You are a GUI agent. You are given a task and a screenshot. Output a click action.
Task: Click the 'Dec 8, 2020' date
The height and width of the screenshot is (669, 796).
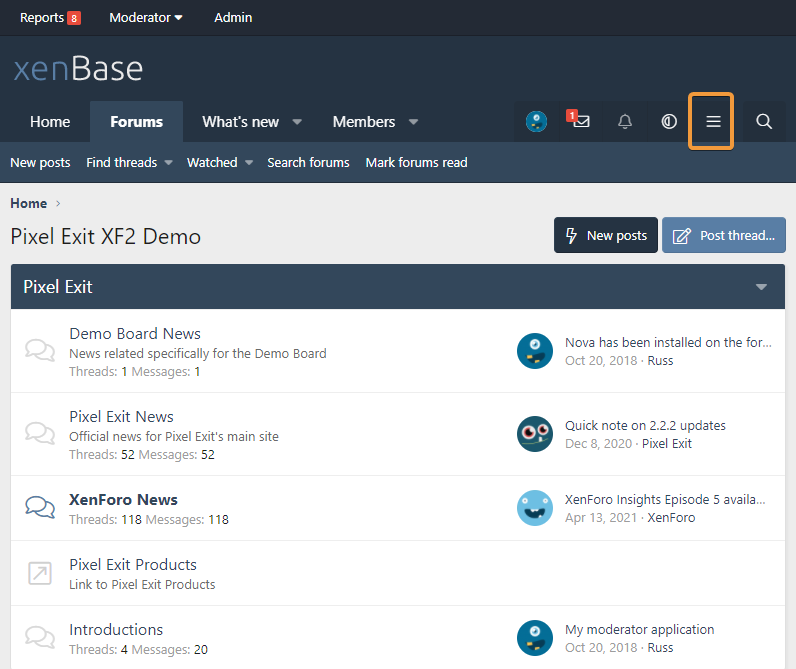click(599, 444)
